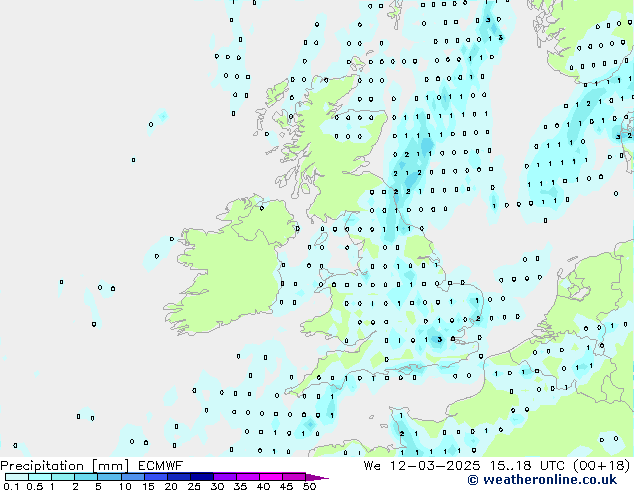This screenshot has height=490, width=634.
Task: Click the above-50 arrow tip of legend
Action: pos(317,477)
